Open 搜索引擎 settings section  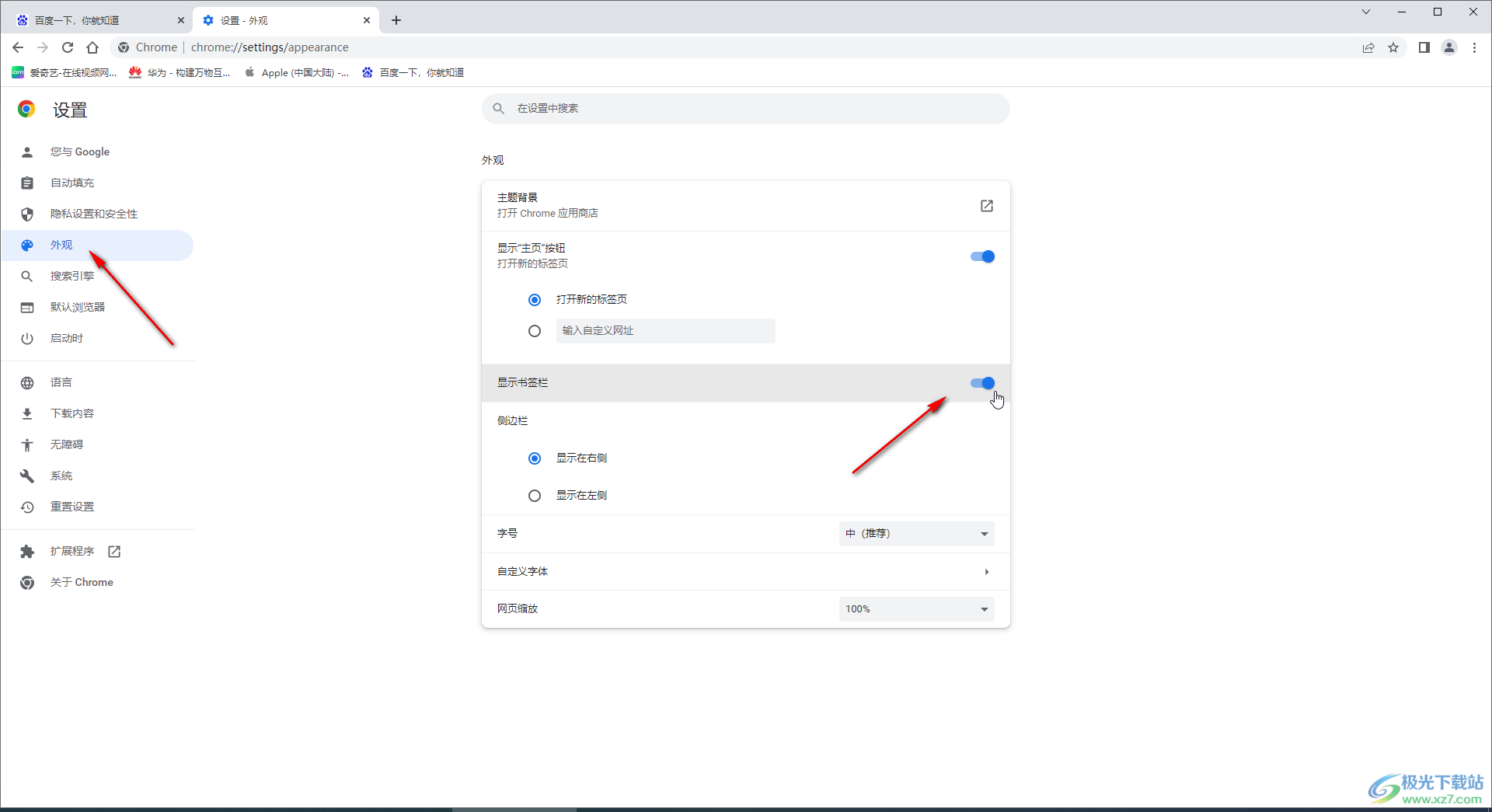pos(97,276)
